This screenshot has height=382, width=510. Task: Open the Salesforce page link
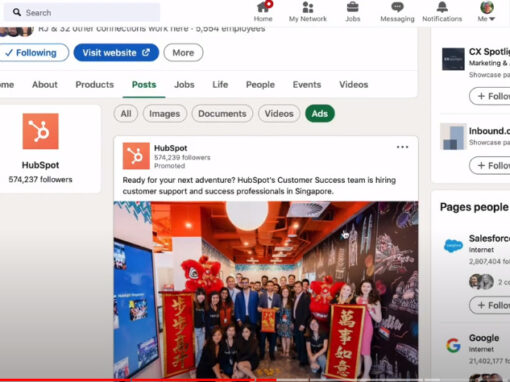point(489,238)
